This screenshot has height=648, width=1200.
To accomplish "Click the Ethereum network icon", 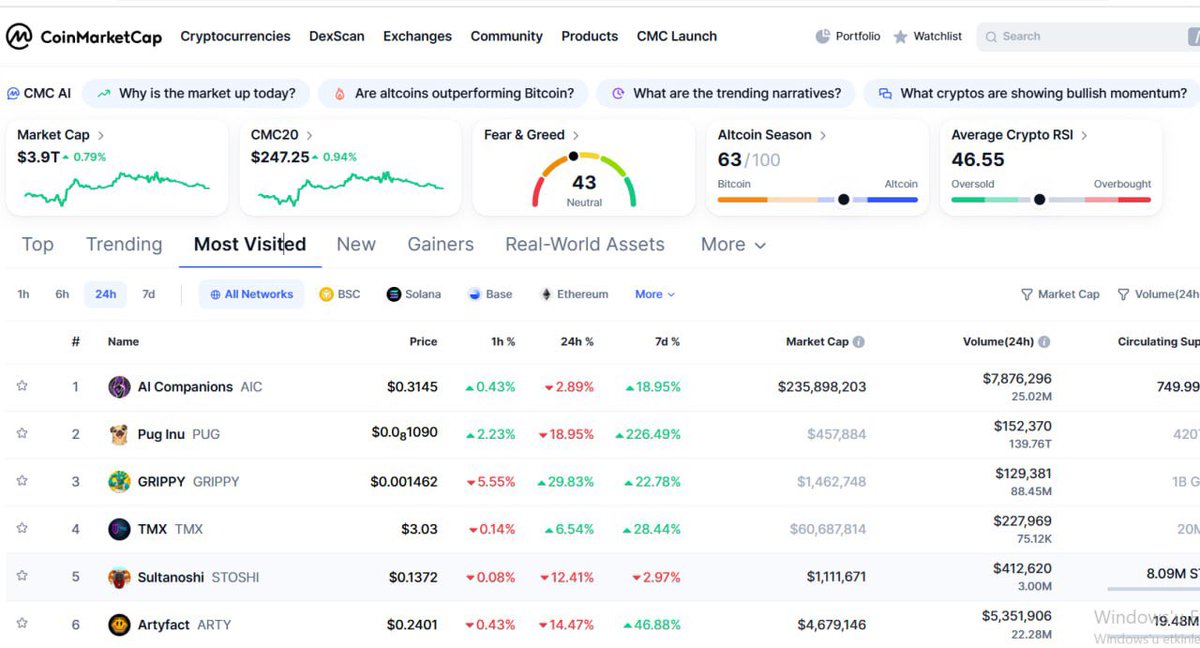I will click(x=546, y=294).
